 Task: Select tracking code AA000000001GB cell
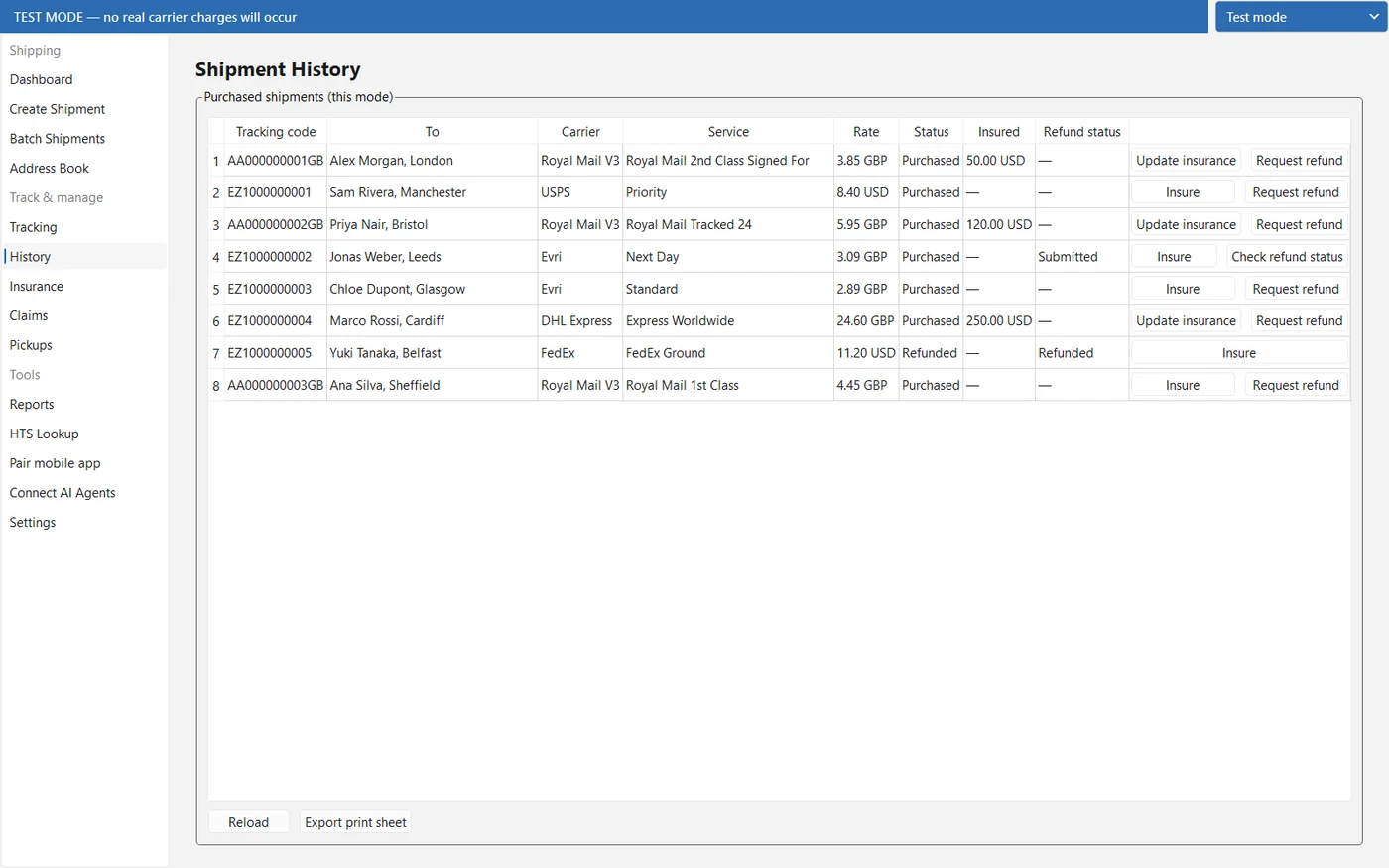tap(276, 161)
